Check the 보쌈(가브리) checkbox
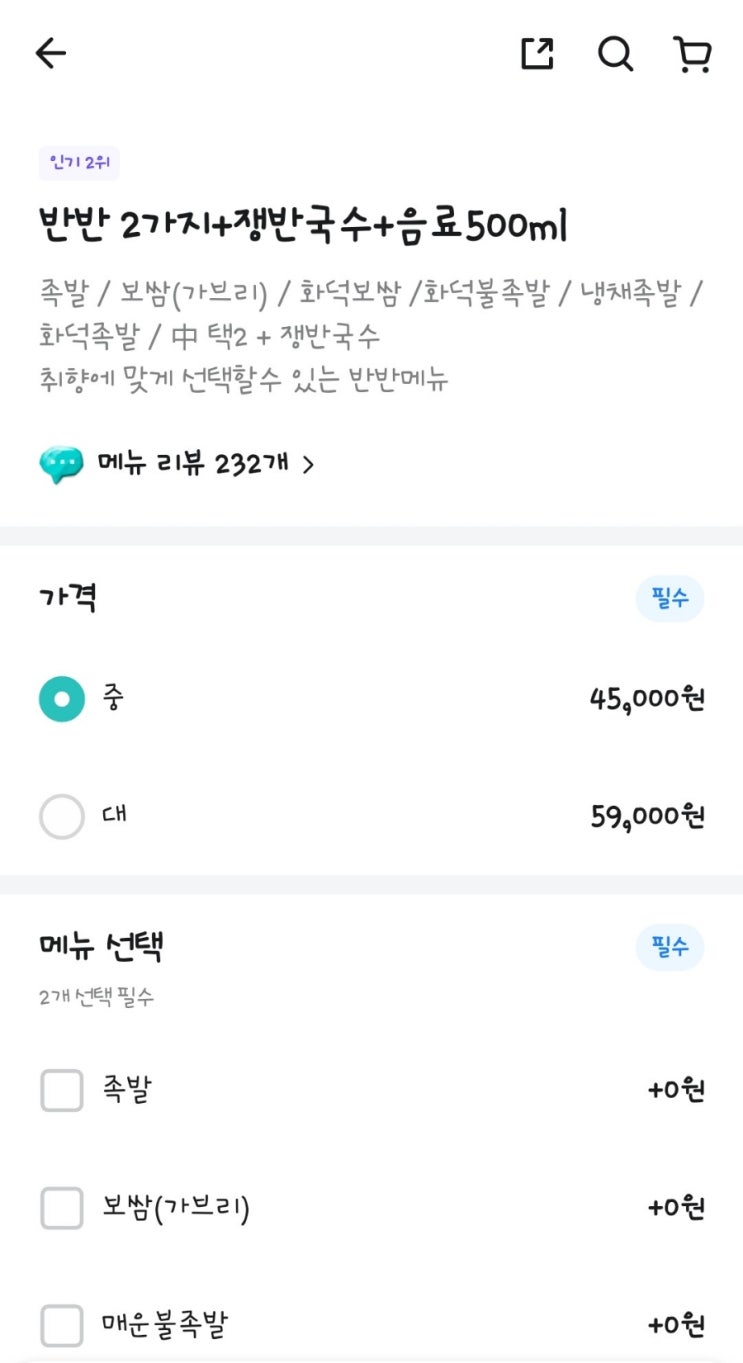 point(62,1208)
